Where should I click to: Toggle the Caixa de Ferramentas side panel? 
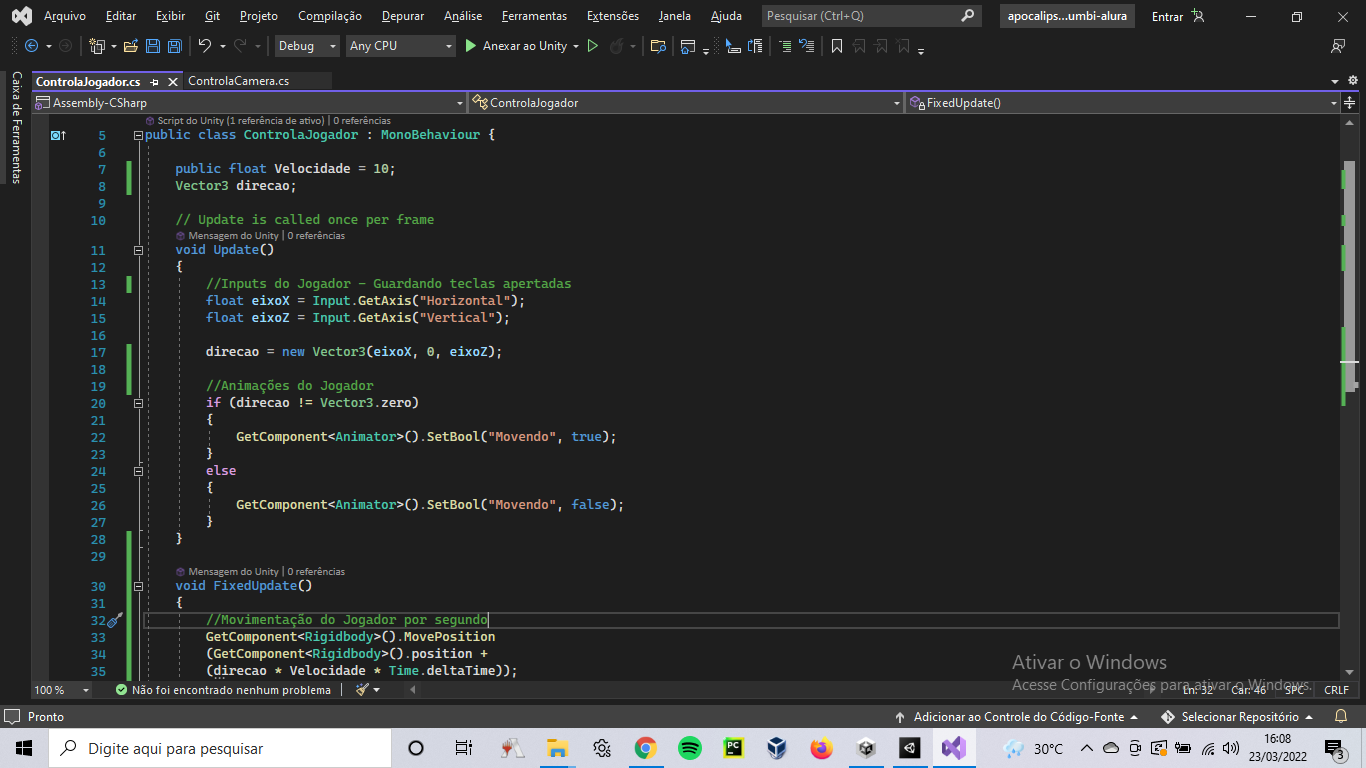[16, 127]
